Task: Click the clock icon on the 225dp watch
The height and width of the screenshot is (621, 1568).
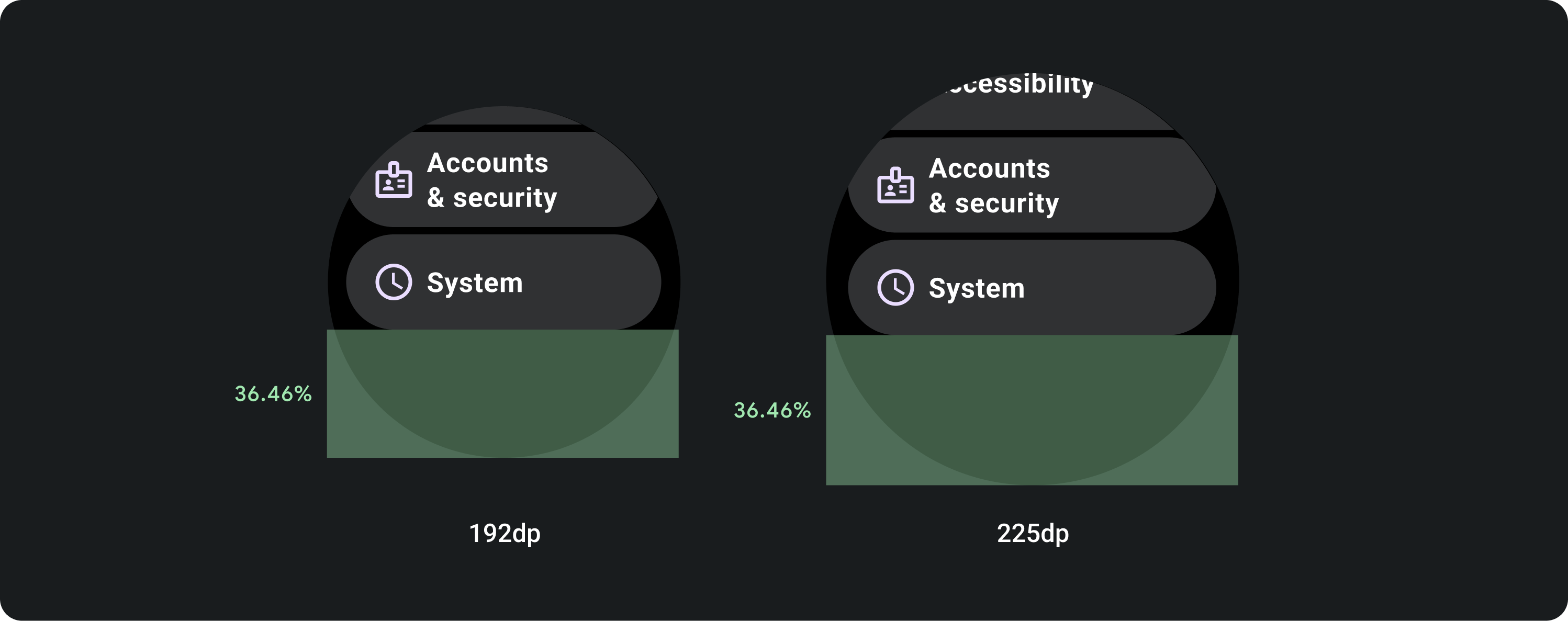Action: pos(895,288)
